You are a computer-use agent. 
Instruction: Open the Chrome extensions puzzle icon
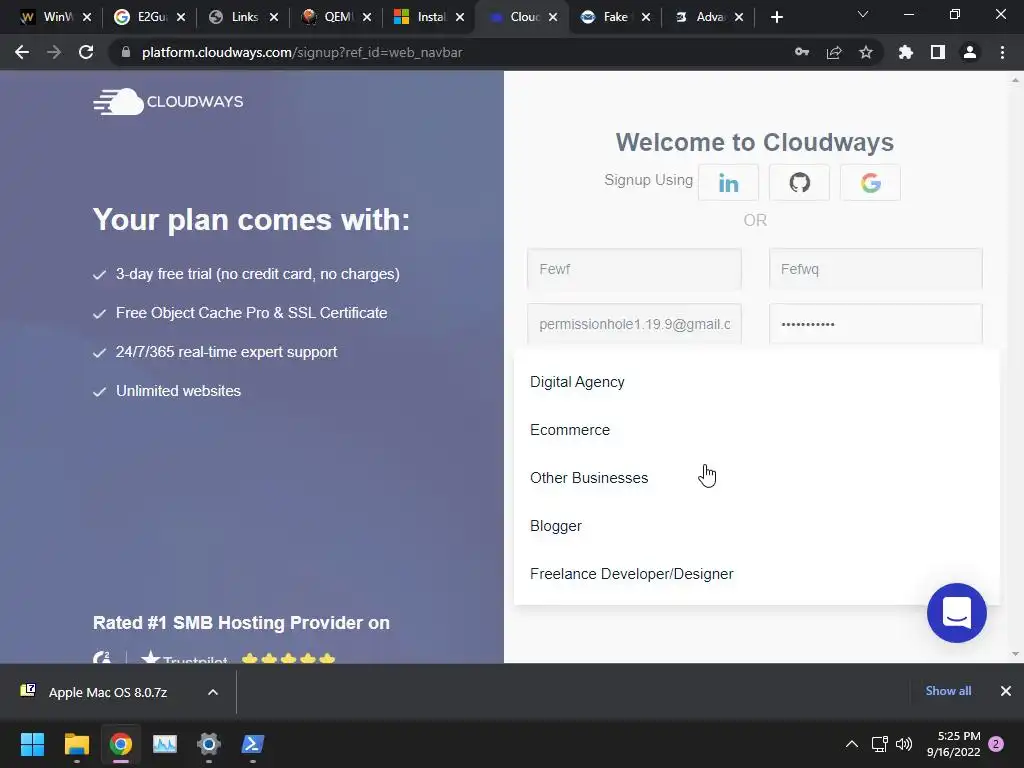point(906,52)
